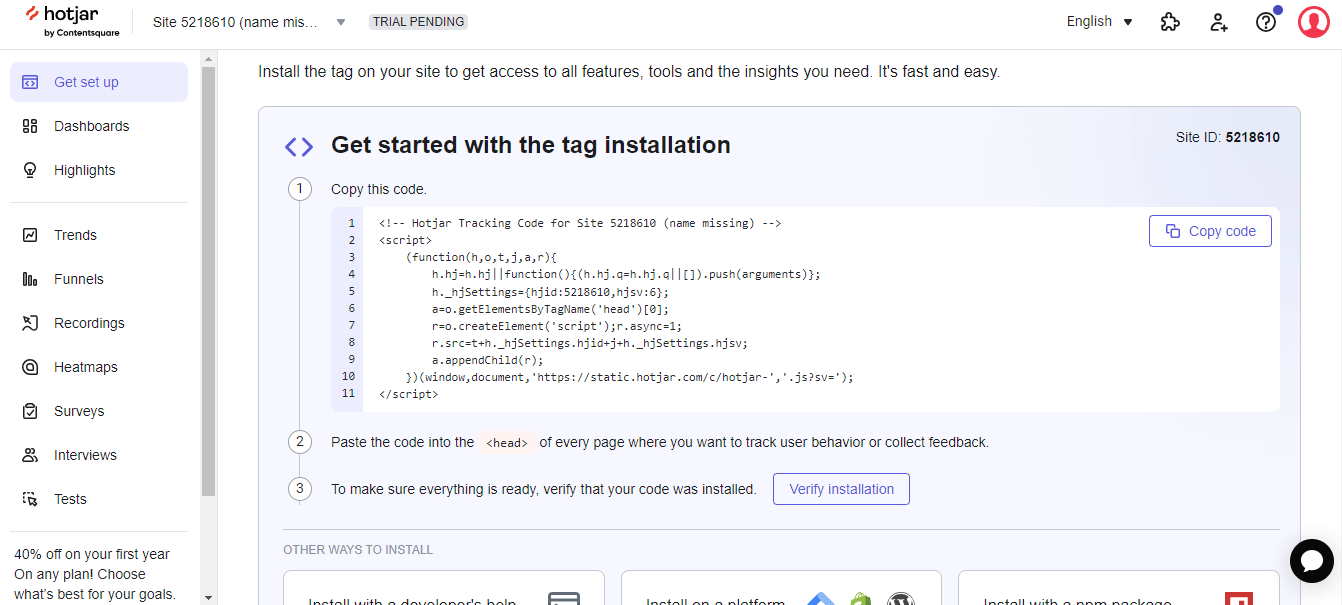Open the user profile avatar
The width and height of the screenshot is (1342, 605).
coord(1313,22)
